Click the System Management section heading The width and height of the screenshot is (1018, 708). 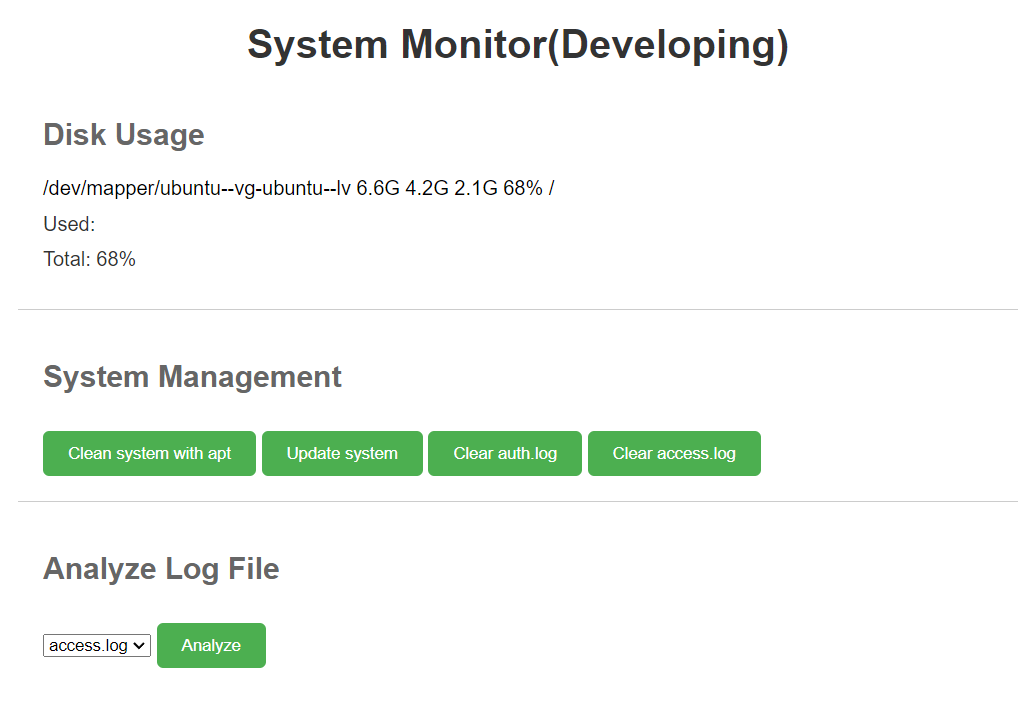[x=192, y=377]
